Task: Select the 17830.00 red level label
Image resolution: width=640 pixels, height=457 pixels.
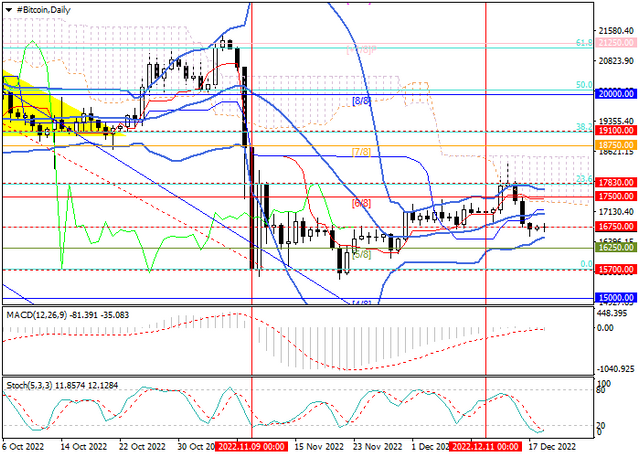Action: tap(616, 182)
